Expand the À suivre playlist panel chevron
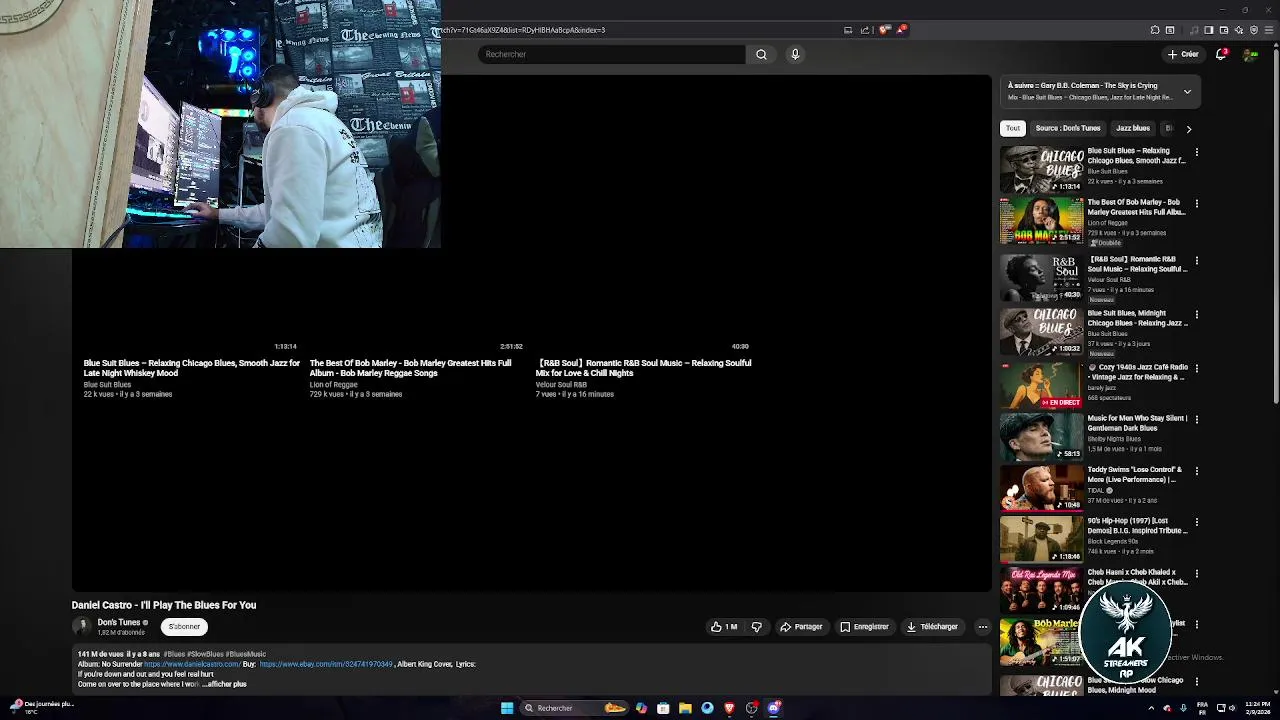Screen dimensions: 1280x720 (1187, 92)
